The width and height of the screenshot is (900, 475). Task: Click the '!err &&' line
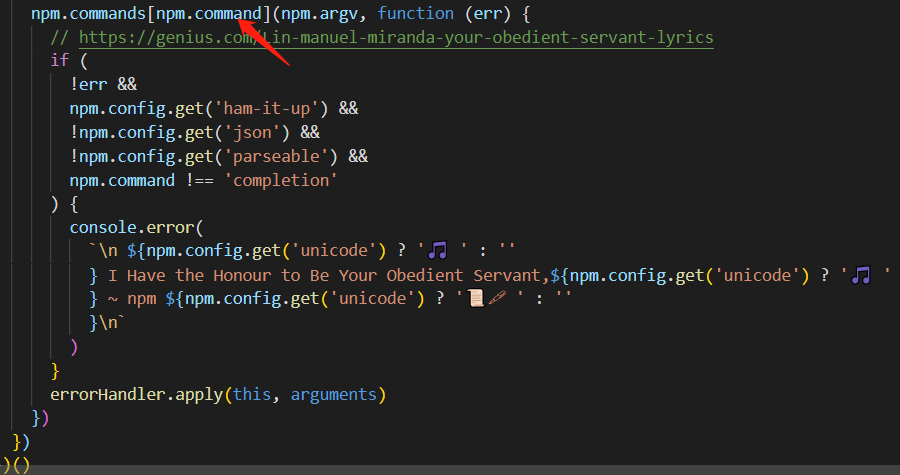tap(103, 84)
